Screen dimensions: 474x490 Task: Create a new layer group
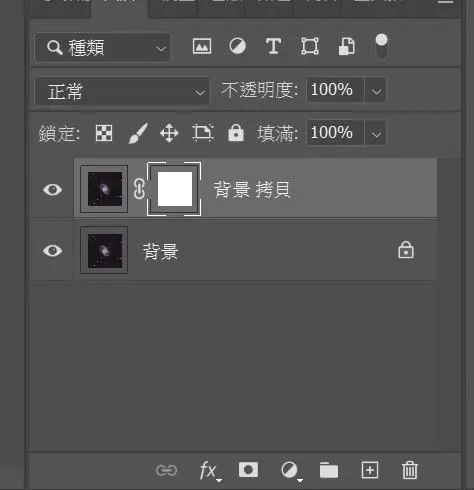pyautogui.click(x=329, y=470)
